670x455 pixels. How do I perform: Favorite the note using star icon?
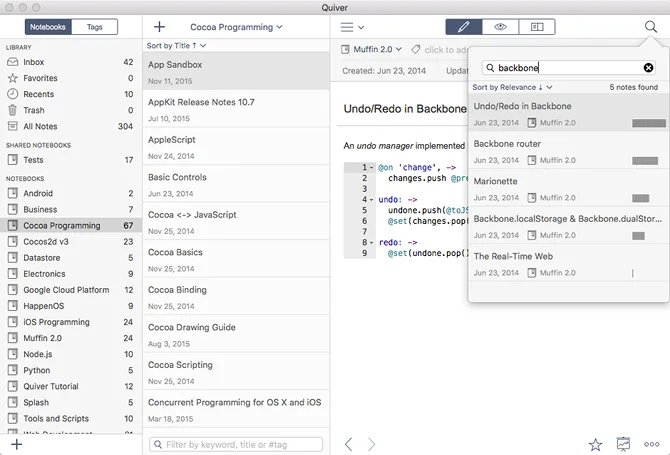tap(595, 444)
